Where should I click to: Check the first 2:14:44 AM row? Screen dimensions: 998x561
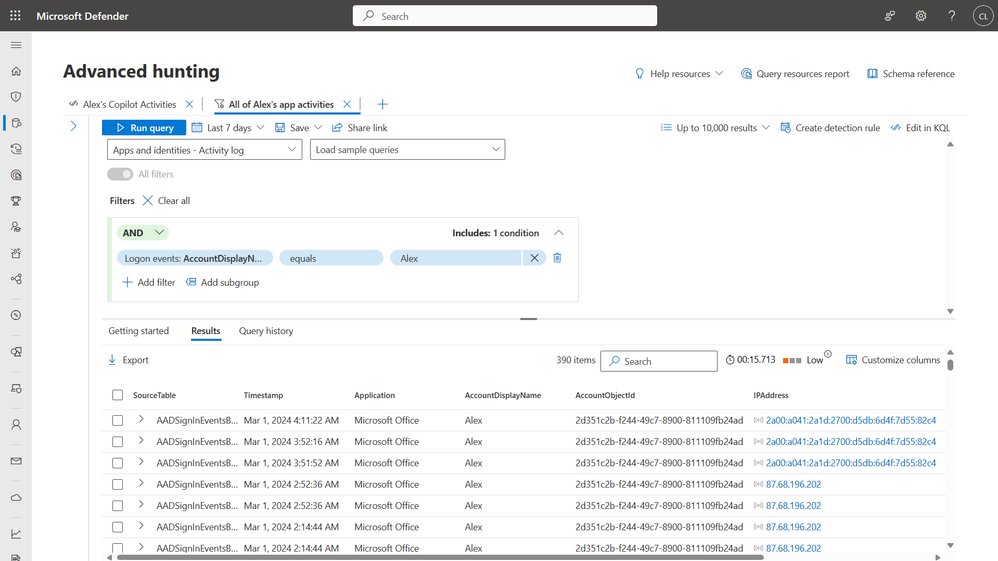click(x=117, y=527)
